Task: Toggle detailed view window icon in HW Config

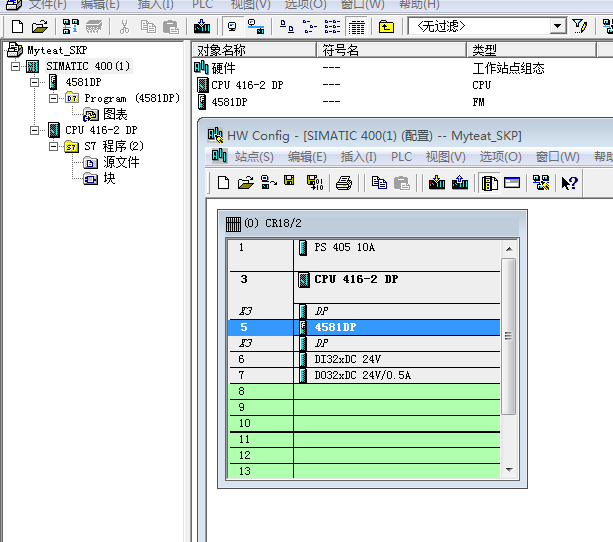Action: (512, 183)
